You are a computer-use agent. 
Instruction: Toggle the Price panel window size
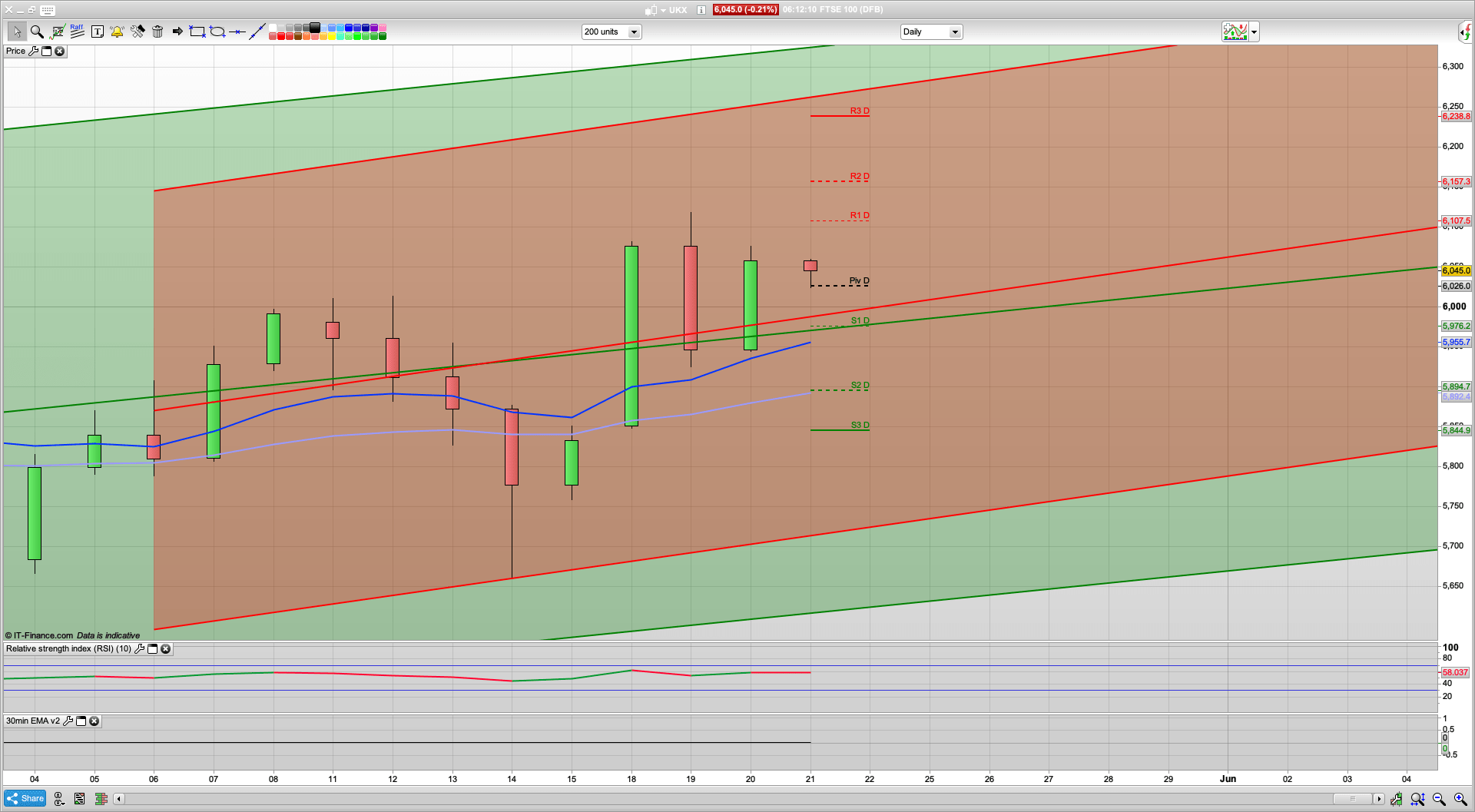pyautogui.click(x=46, y=51)
